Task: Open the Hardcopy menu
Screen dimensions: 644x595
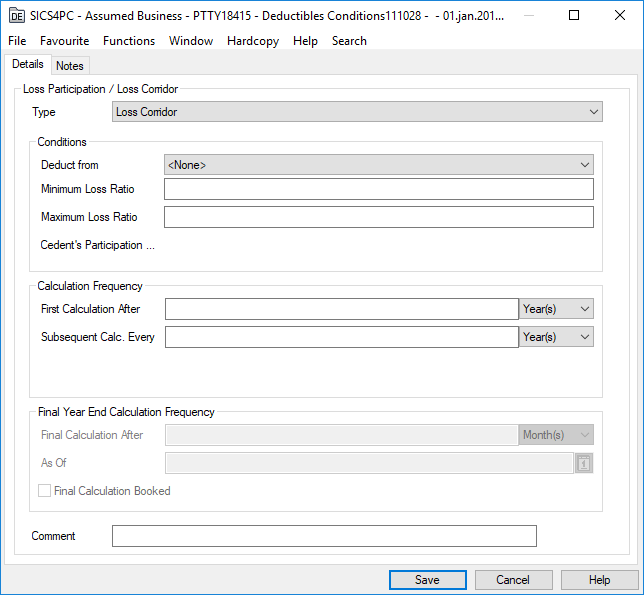Action: (254, 41)
